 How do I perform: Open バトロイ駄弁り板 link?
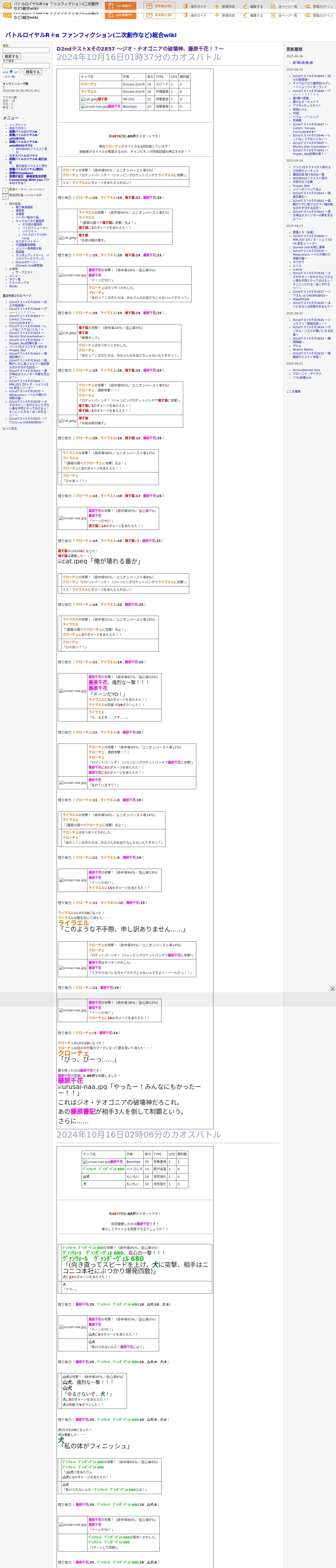coord(27,217)
